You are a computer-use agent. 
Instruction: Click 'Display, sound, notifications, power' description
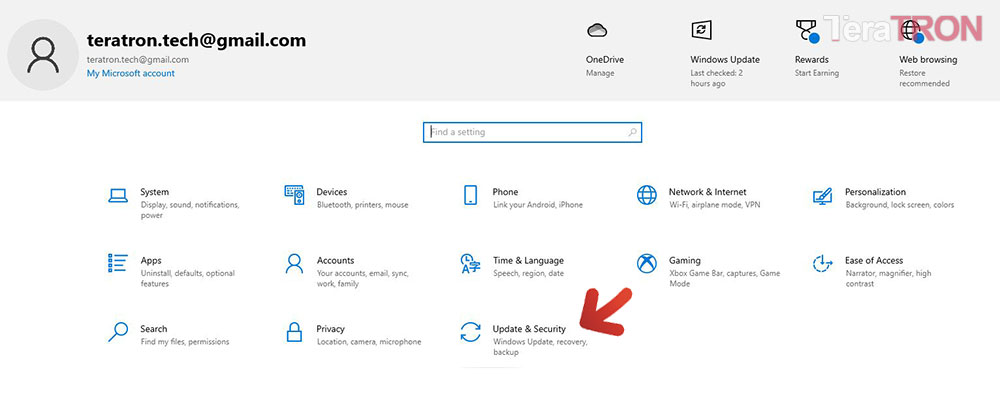point(189,211)
